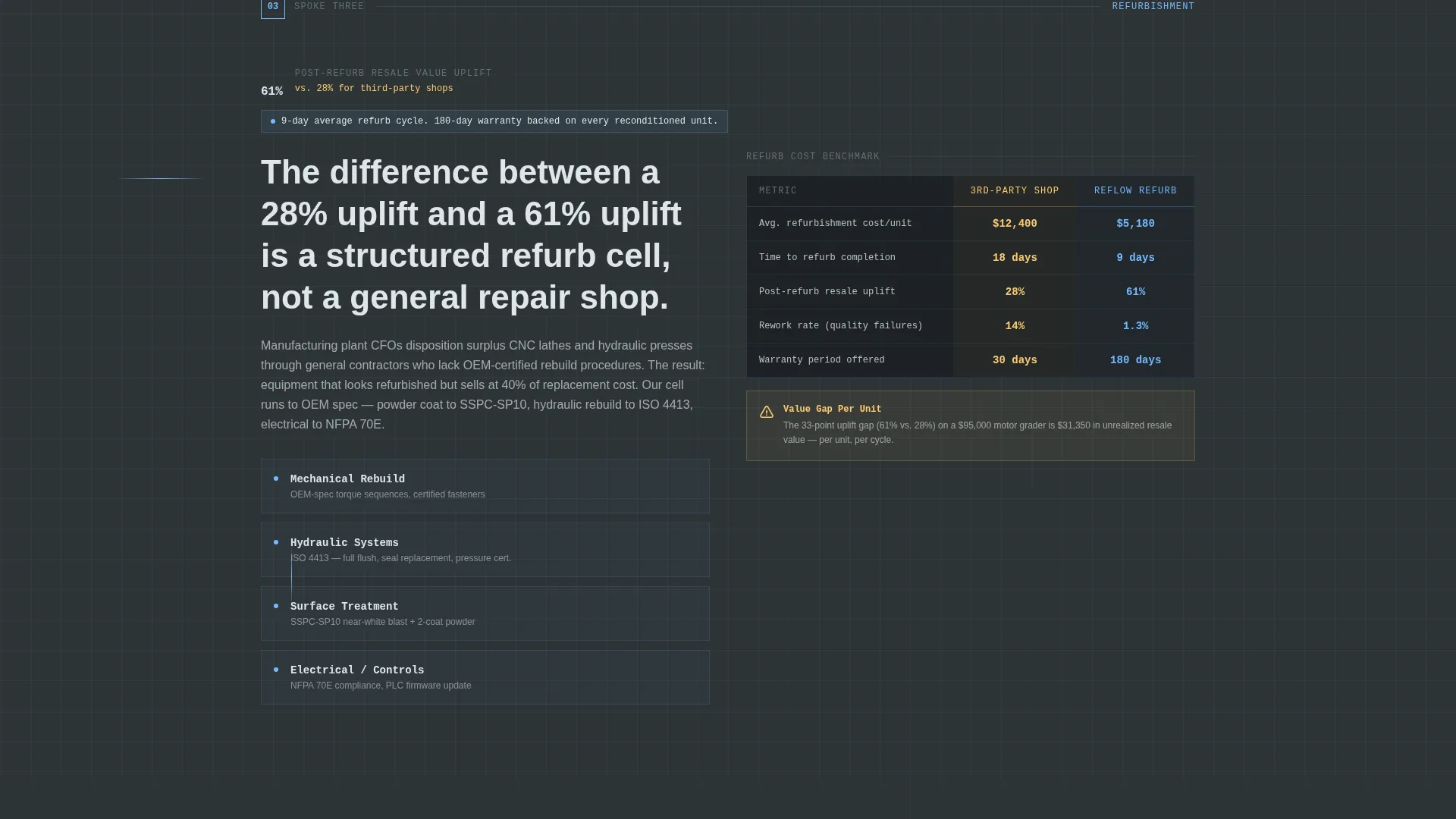Select the Electrical / Controls card
The height and width of the screenshot is (819, 1456).
[485, 677]
